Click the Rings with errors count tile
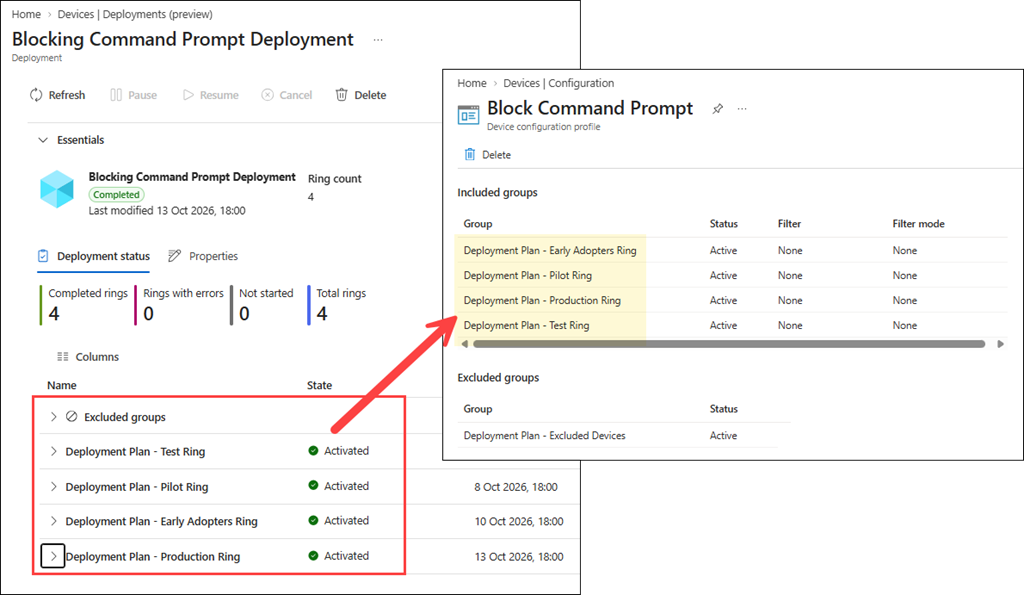Screen dimensions: 1024x595 [x=180, y=304]
